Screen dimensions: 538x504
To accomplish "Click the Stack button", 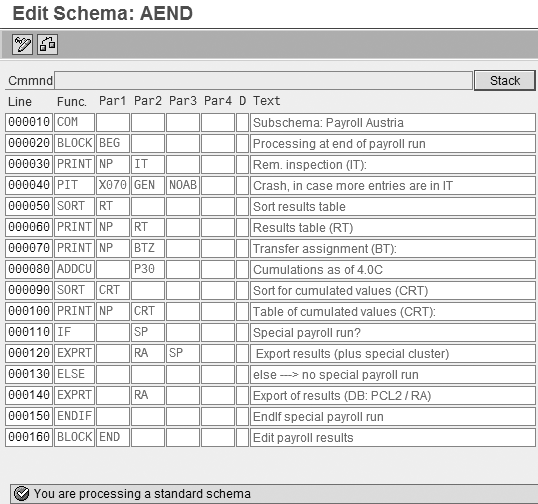I will pyautogui.click(x=505, y=81).
